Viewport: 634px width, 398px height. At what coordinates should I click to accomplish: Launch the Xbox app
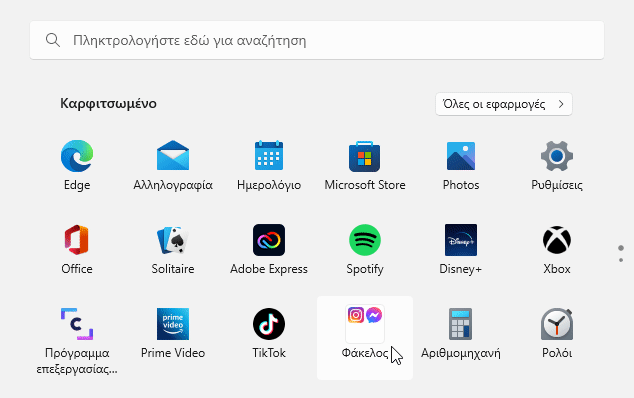(x=557, y=250)
